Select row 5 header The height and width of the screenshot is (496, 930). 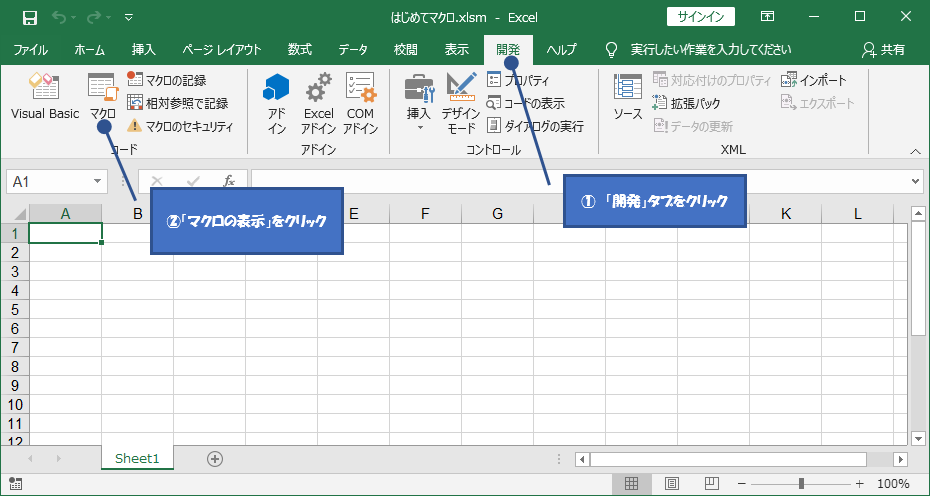[15, 309]
